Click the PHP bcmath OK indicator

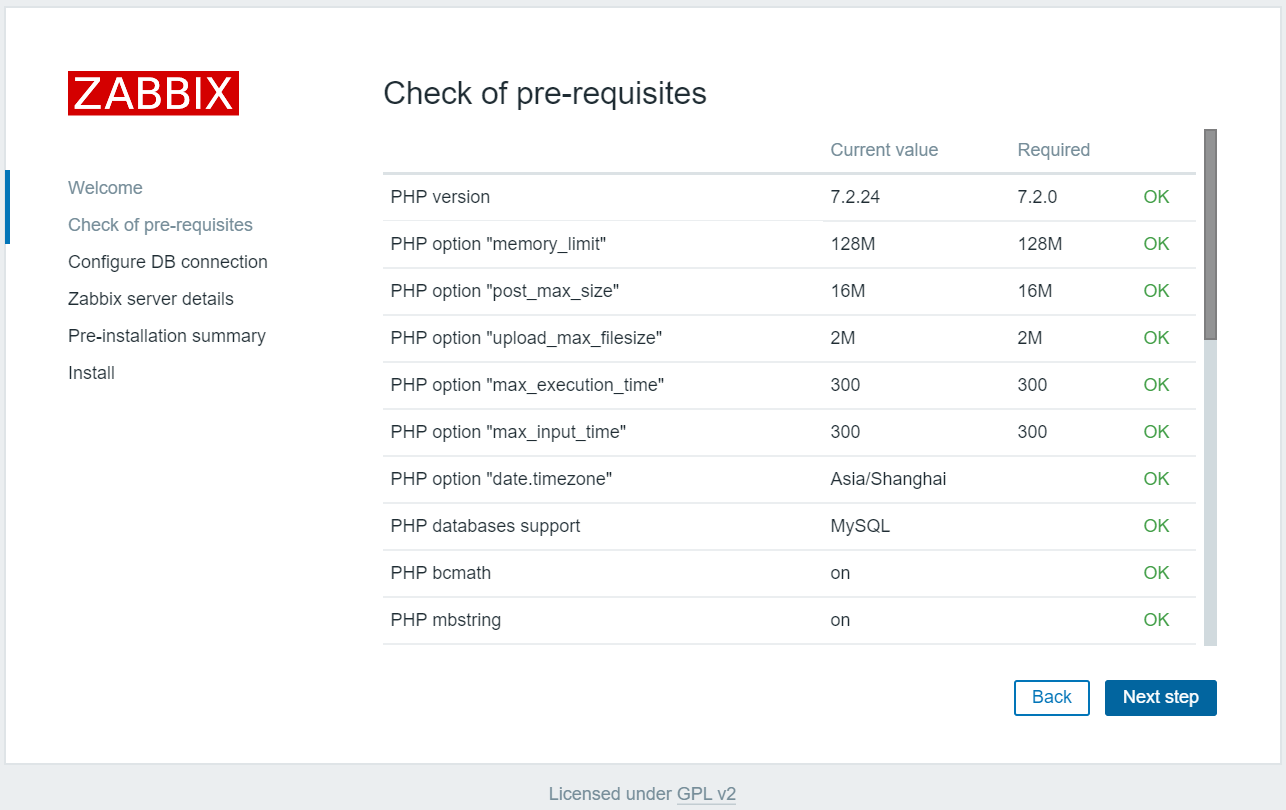pyautogui.click(x=1156, y=572)
